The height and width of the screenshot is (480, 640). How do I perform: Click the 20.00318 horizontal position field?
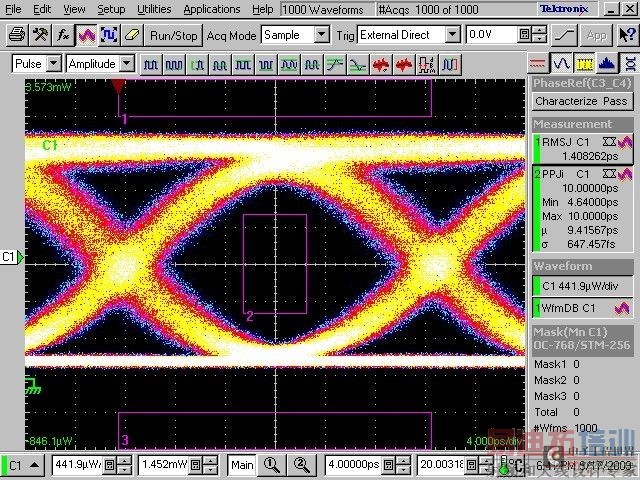tap(442, 464)
